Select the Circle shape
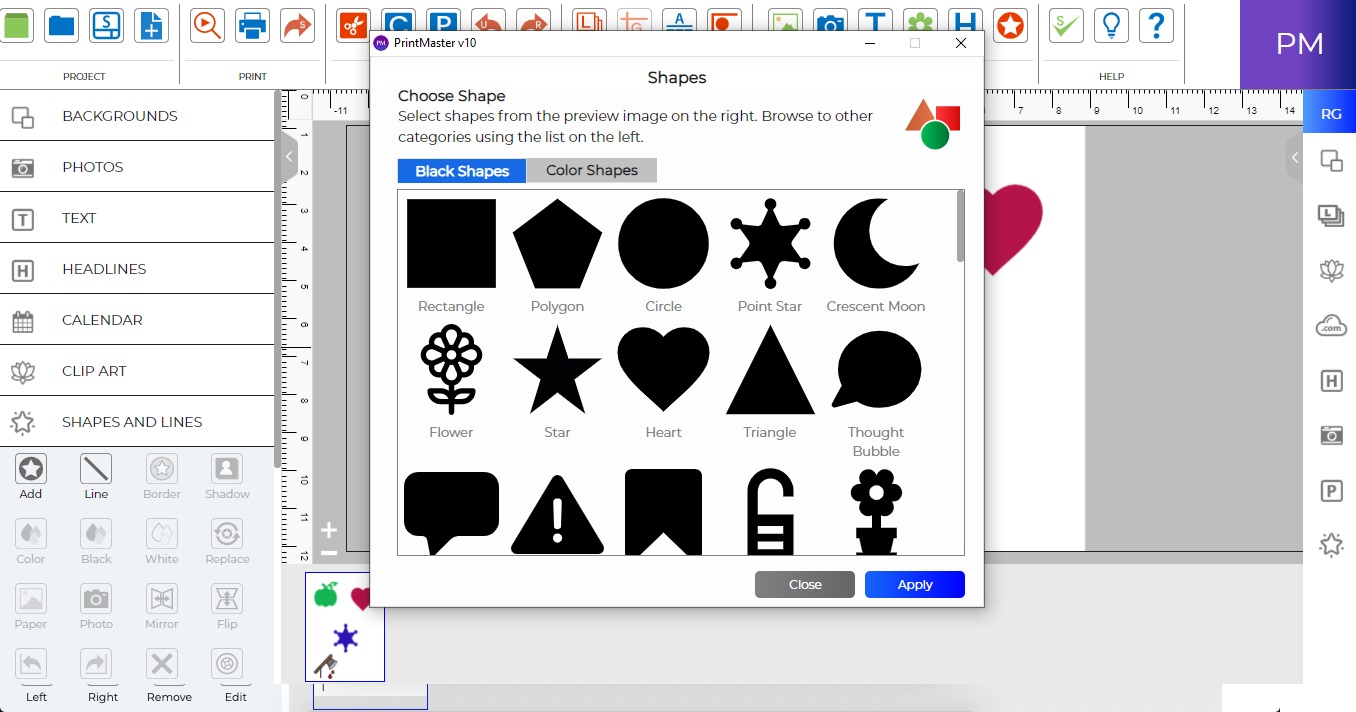 coord(663,244)
